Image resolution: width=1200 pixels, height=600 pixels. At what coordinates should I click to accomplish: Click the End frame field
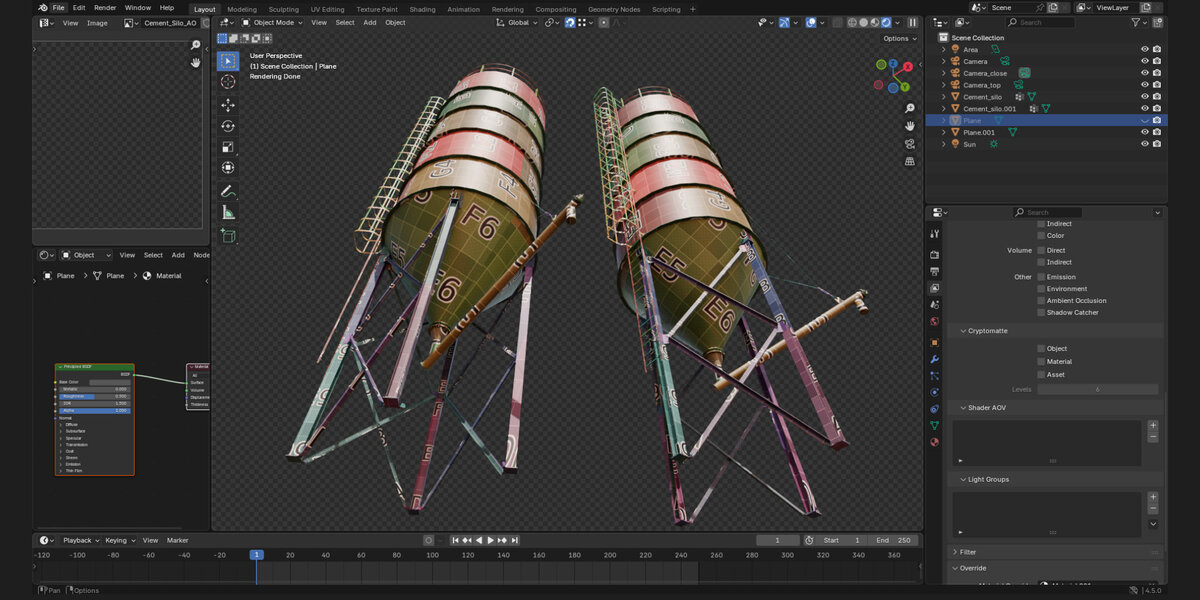pyautogui.click(x=894, y=540)
